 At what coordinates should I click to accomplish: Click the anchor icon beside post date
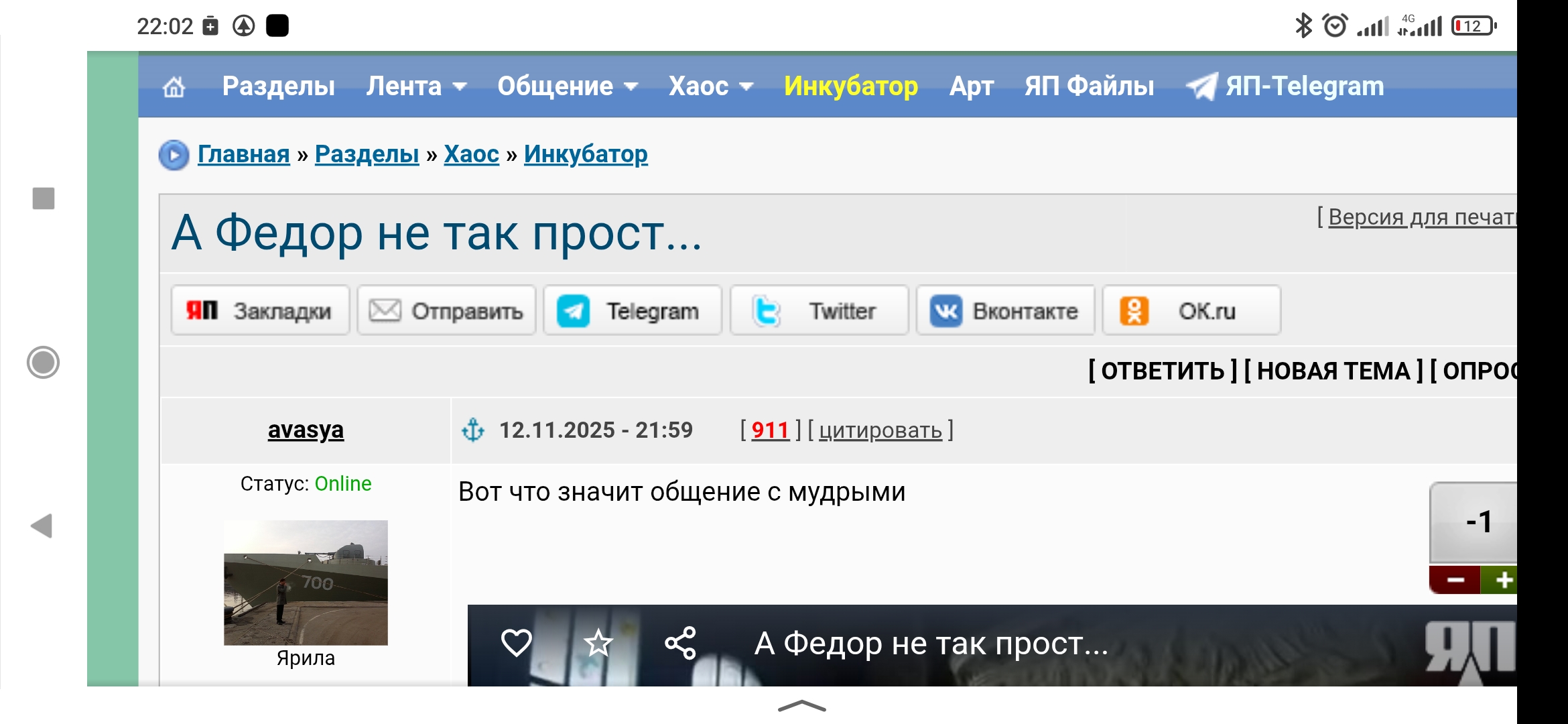pos(473,430)
